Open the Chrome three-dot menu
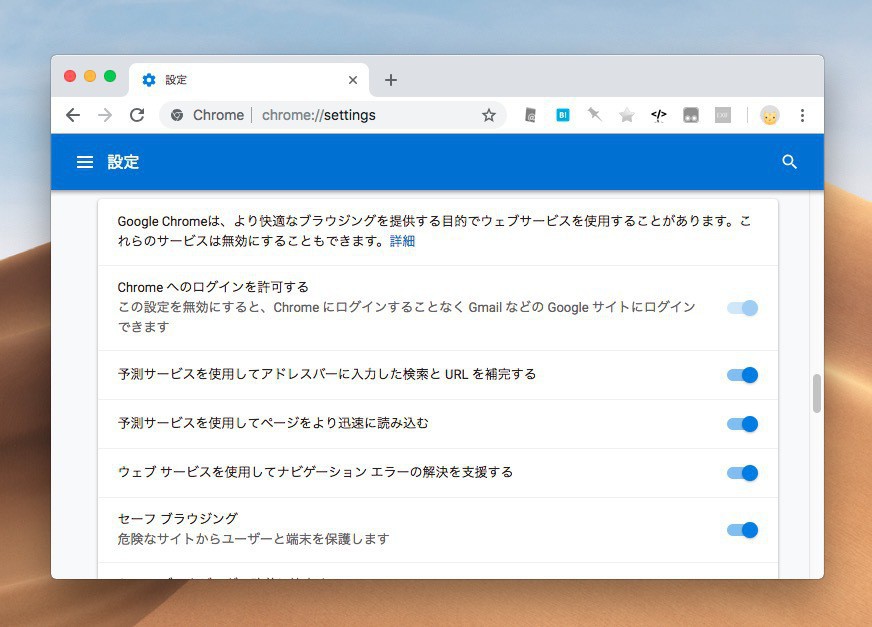The height and width of the screenshot is (627, 872). pos(802,115)
